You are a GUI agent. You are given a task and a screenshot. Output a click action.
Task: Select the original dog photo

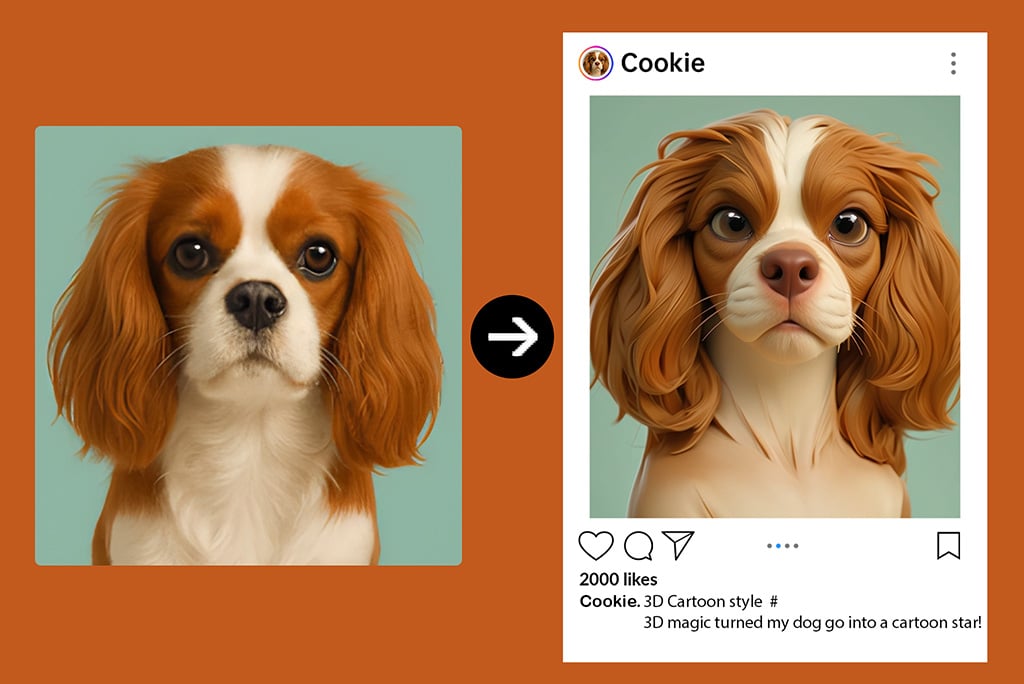pos(248,346)
